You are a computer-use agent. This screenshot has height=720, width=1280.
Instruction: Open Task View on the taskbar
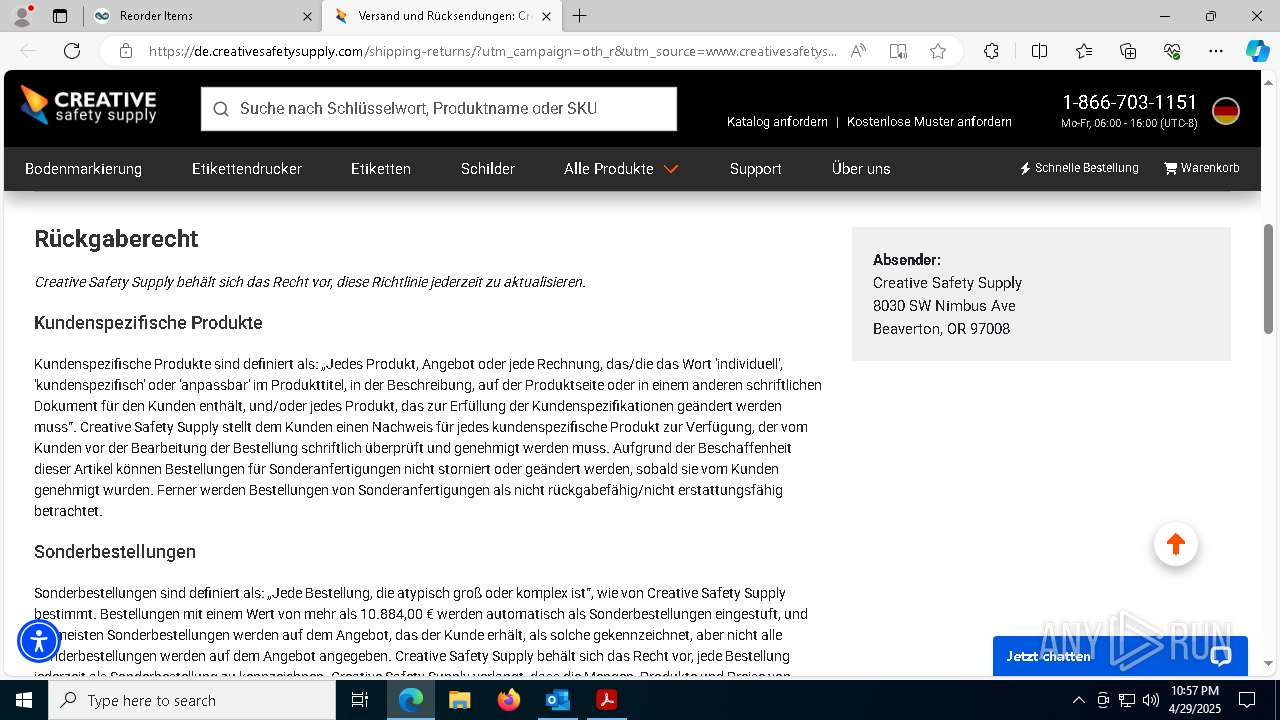[x=360, y=700]
